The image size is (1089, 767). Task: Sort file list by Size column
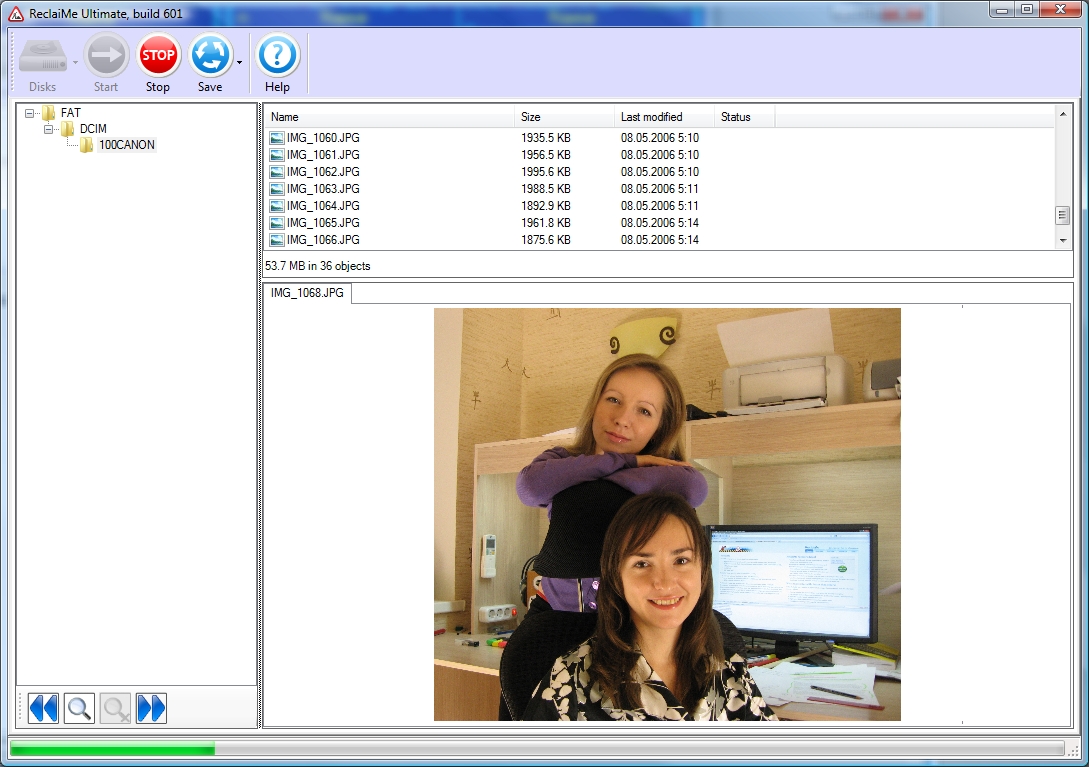click(565, 117)
